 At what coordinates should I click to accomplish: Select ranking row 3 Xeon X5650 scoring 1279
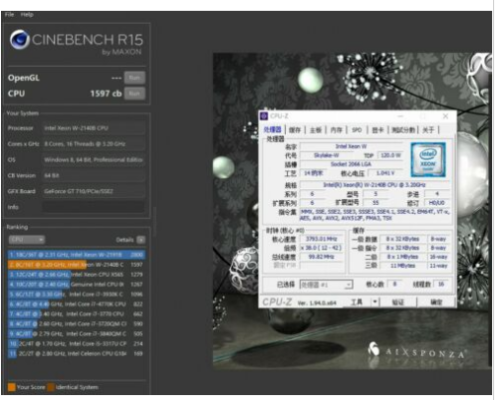click(76, 275)
